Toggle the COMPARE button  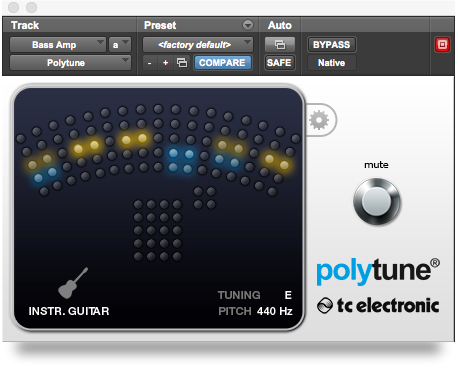[222, 63]
